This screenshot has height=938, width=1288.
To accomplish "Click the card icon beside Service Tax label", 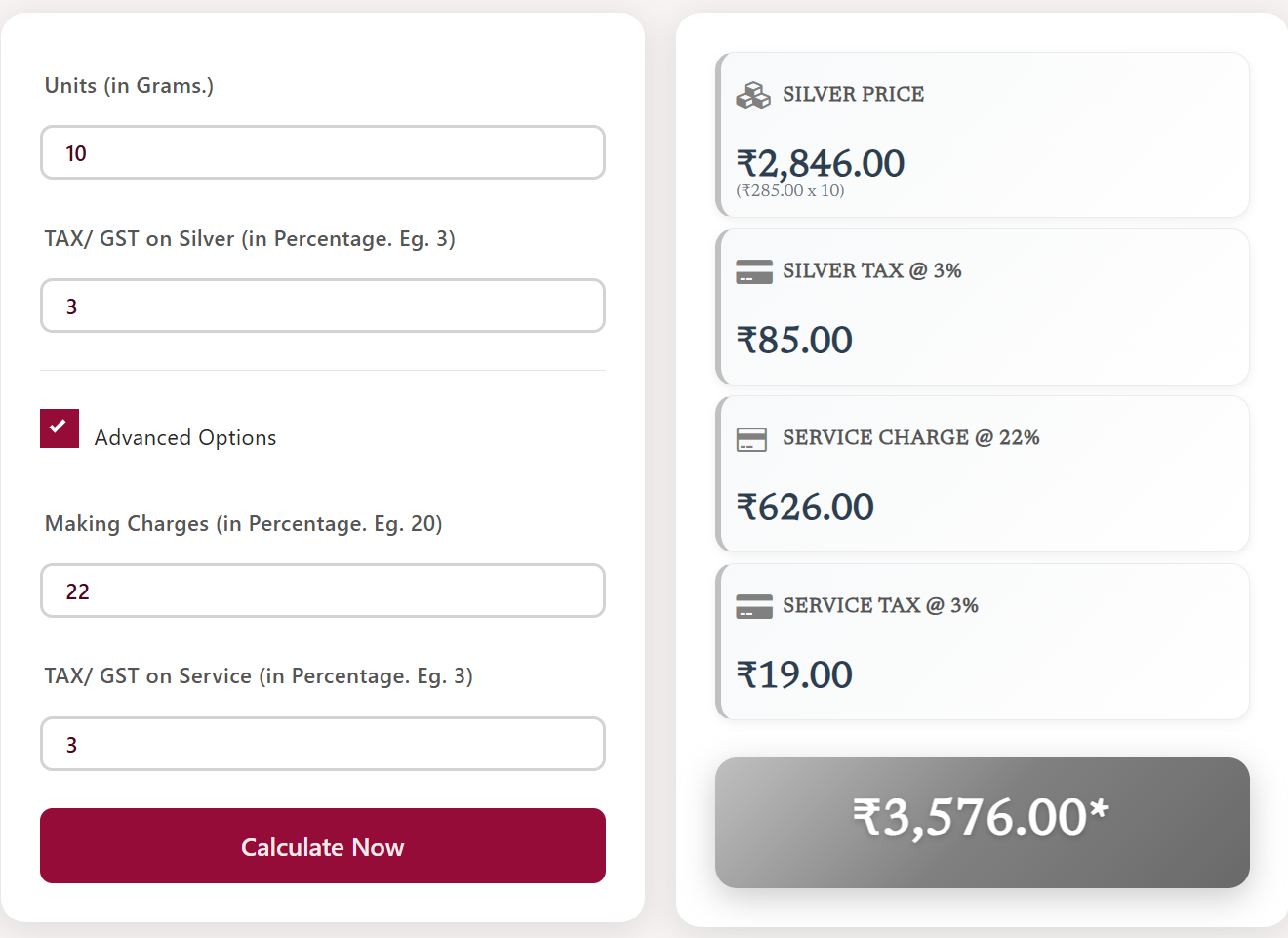I will 751,605.
